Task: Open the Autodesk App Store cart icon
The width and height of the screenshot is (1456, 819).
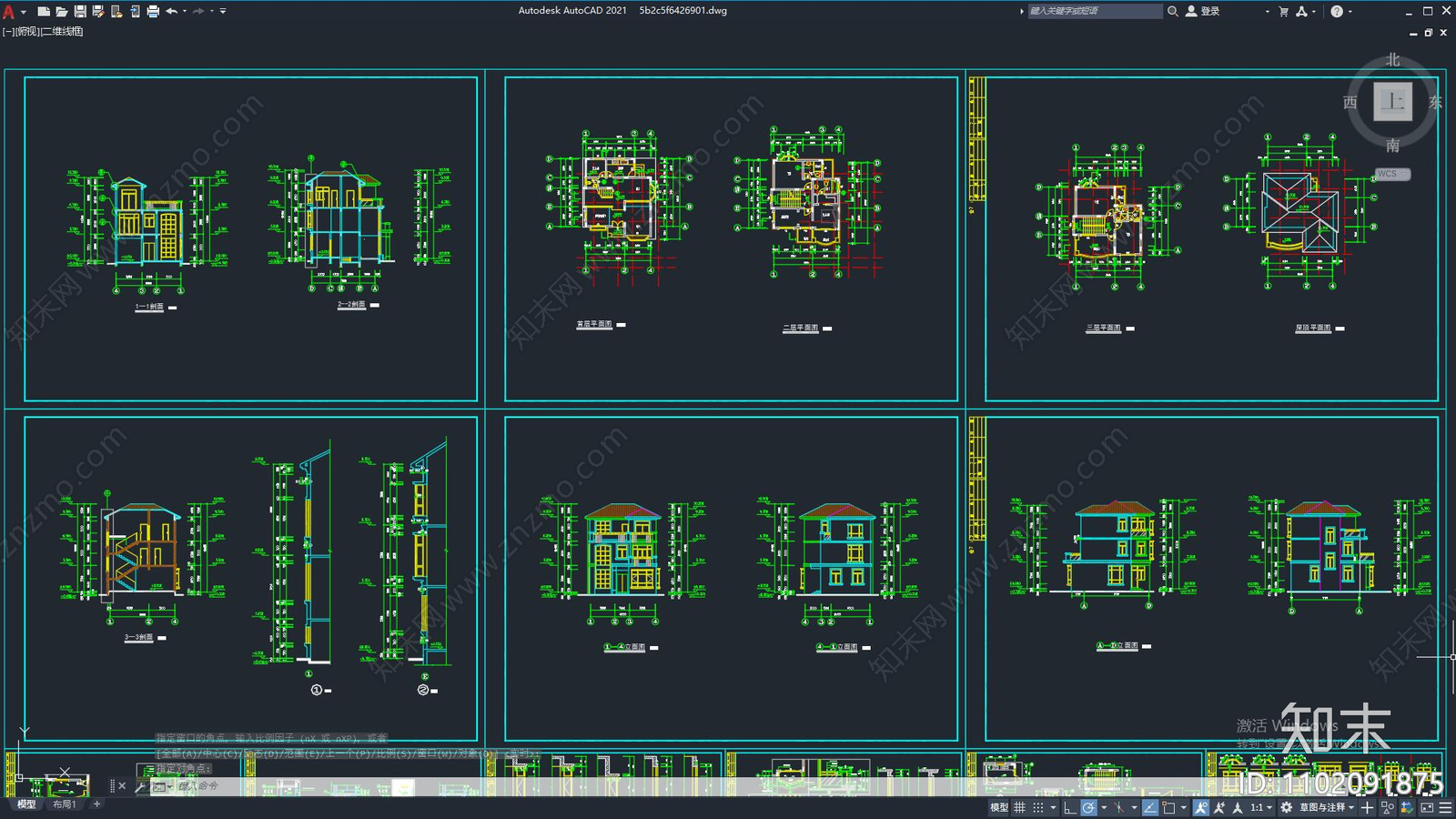Action: pos(1284,11)
